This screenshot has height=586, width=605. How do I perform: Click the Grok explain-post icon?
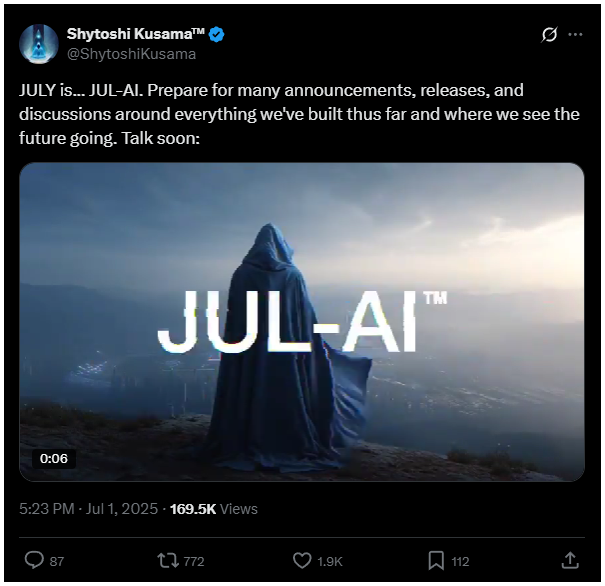[x=549, y=34]
